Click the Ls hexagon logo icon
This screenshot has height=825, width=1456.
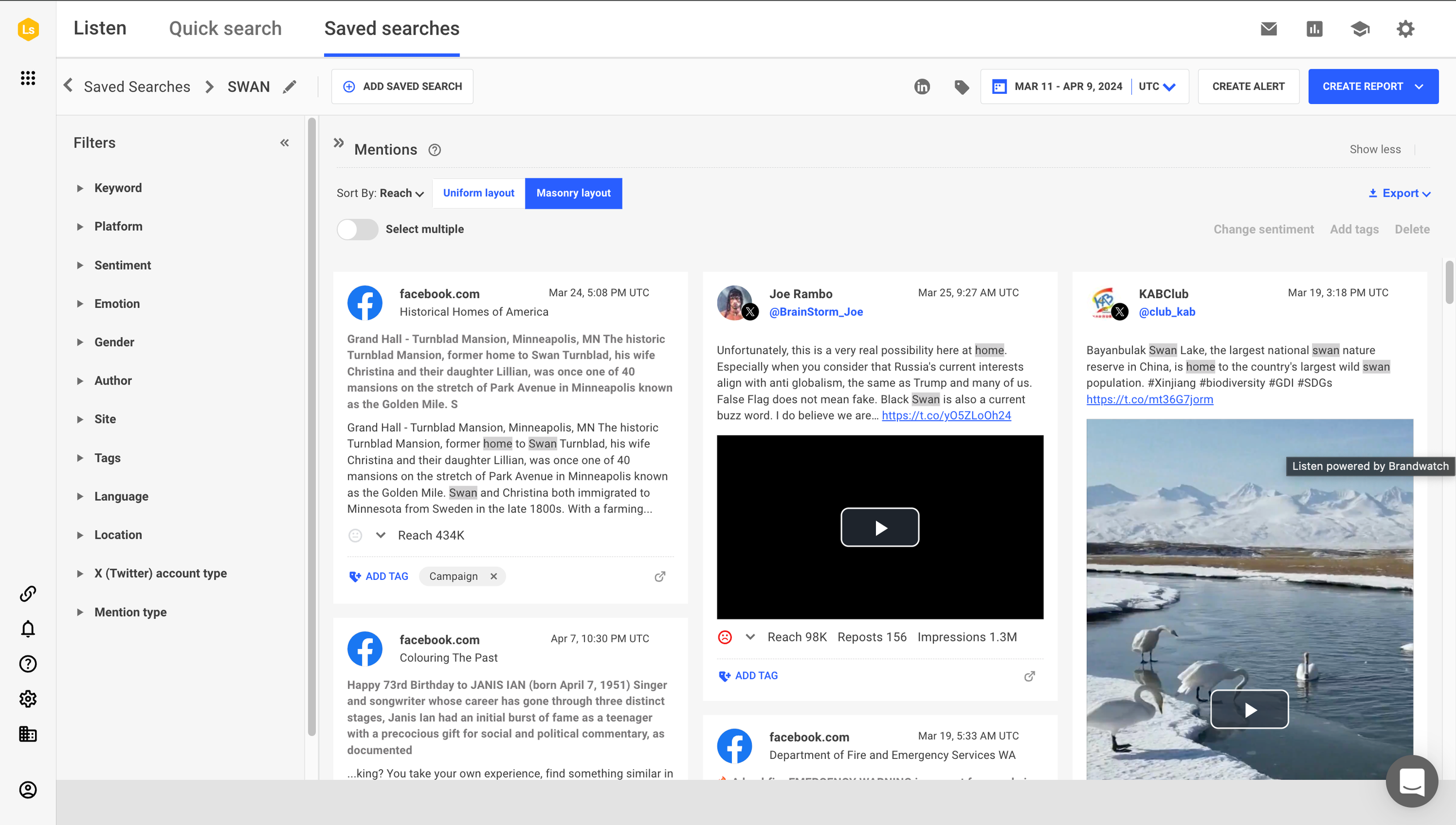coord(28,29)
